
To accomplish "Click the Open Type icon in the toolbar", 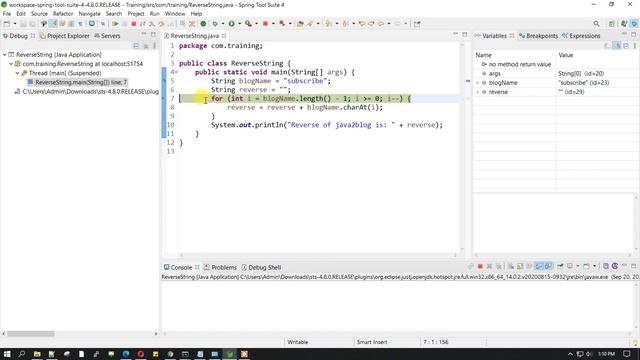I will [300, 24].
